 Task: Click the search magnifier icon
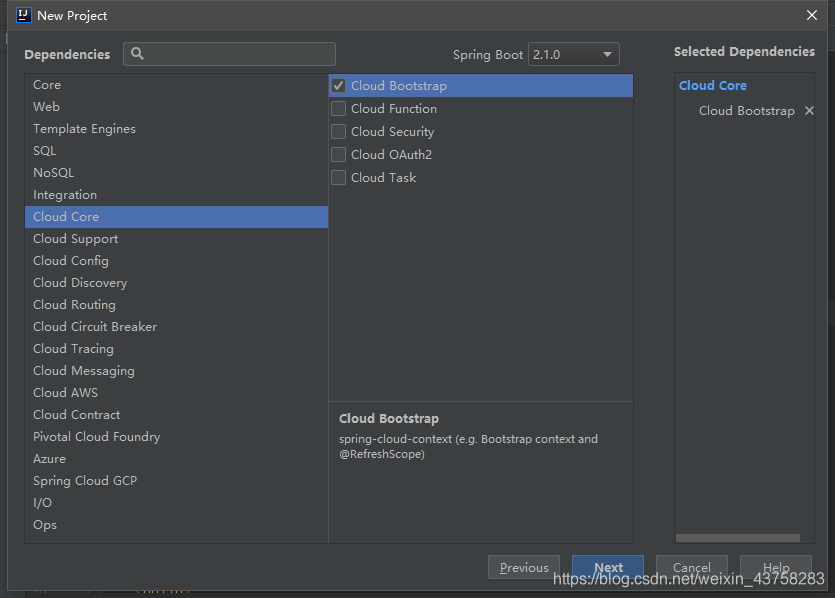pyautogui.click(x=137, y=54)
